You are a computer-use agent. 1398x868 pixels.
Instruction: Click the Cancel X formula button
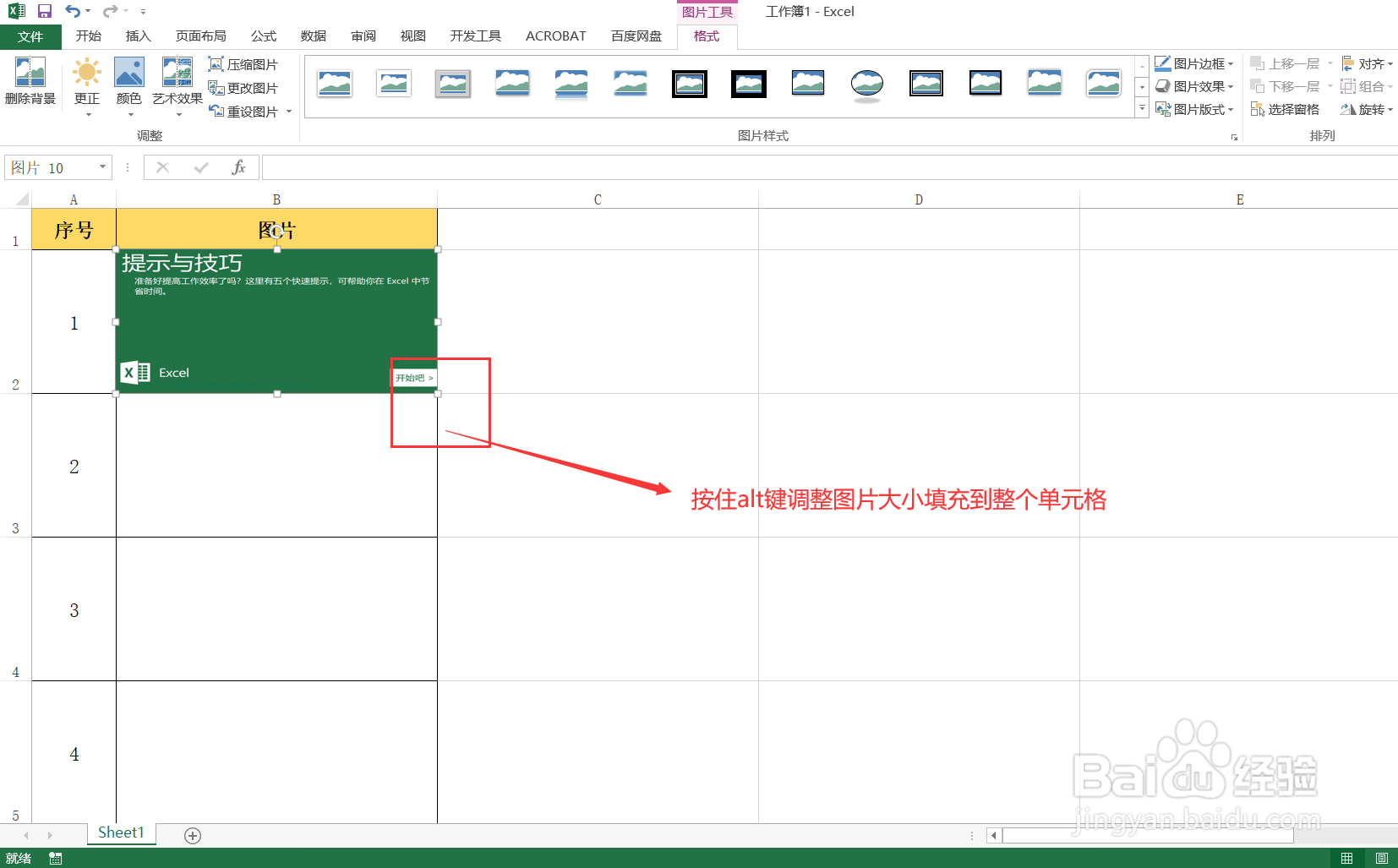tap(162, 167)
